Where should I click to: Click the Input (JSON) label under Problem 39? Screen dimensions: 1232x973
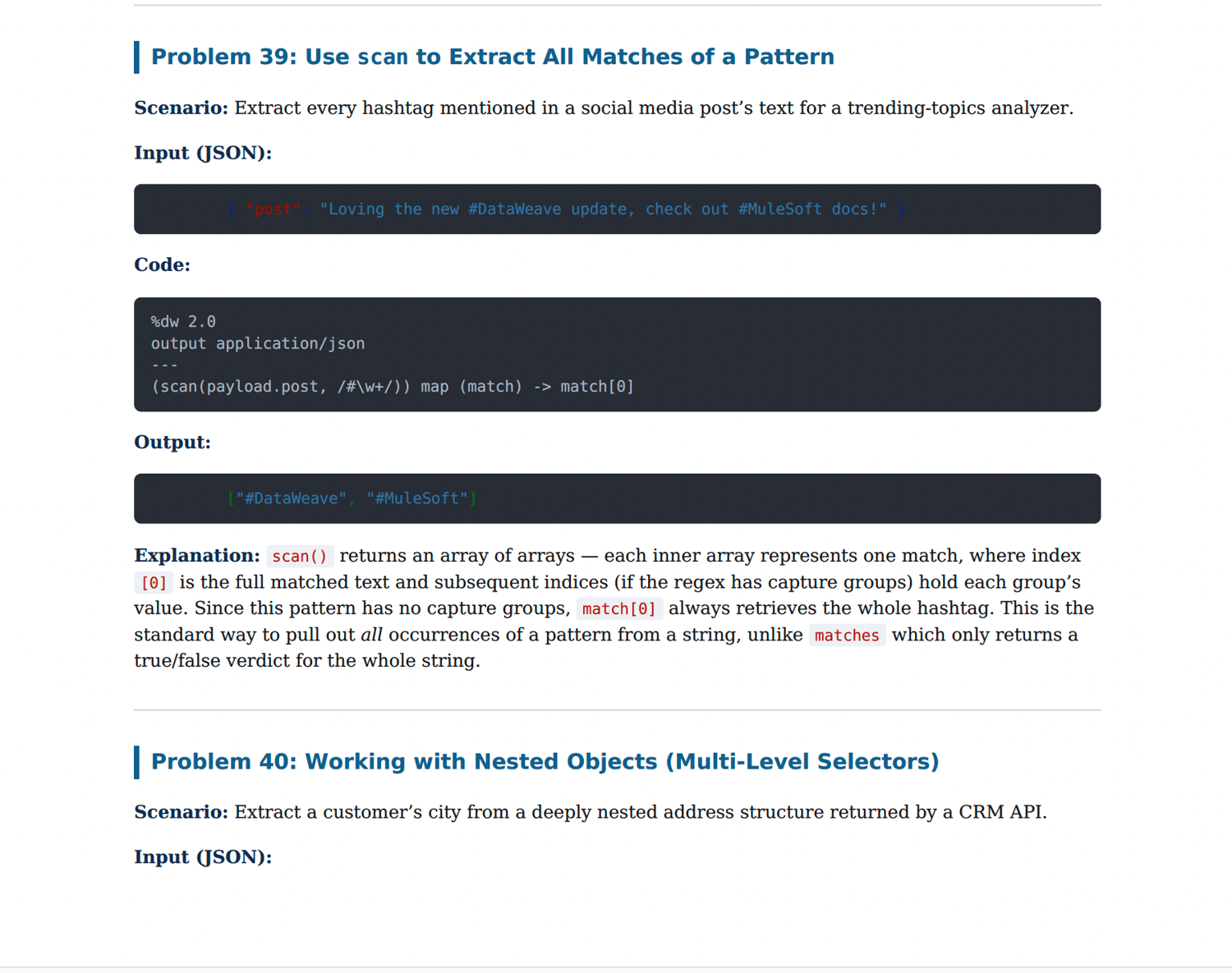(203, 154)
